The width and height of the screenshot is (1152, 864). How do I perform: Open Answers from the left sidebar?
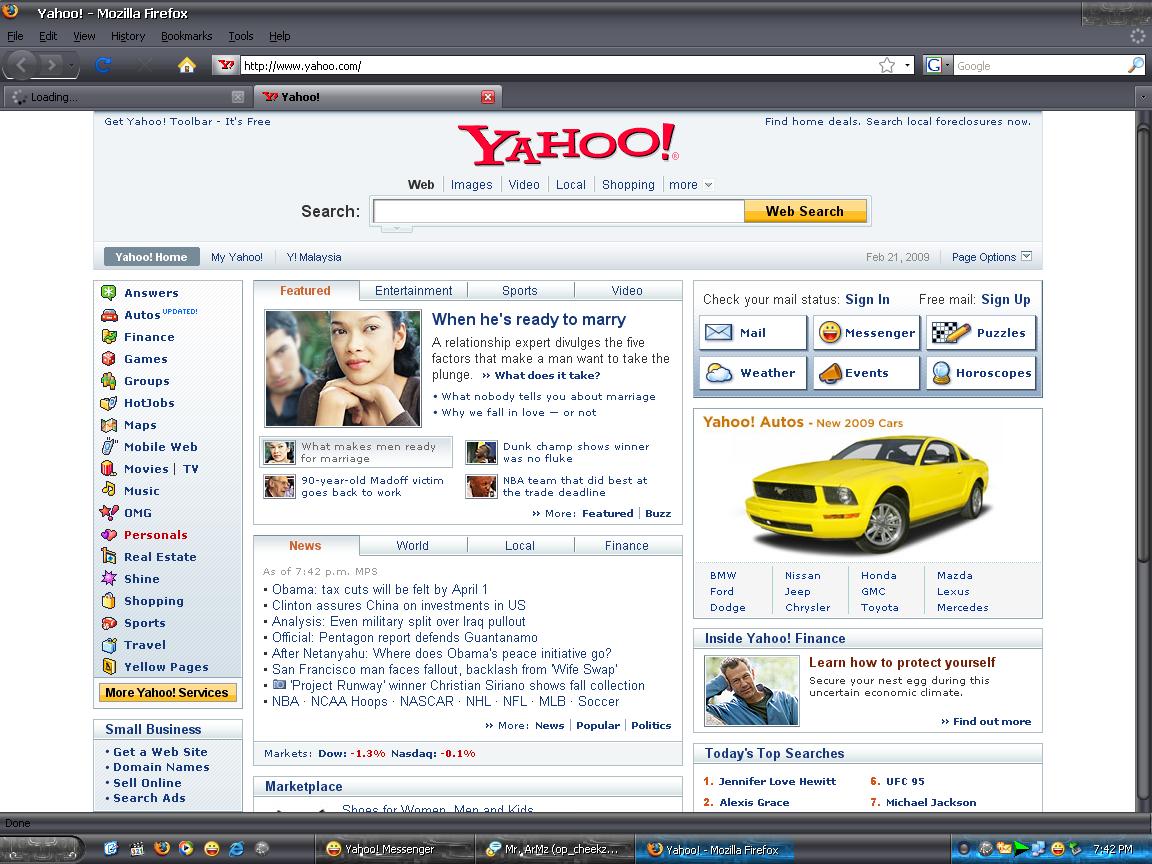coord(151,292)
